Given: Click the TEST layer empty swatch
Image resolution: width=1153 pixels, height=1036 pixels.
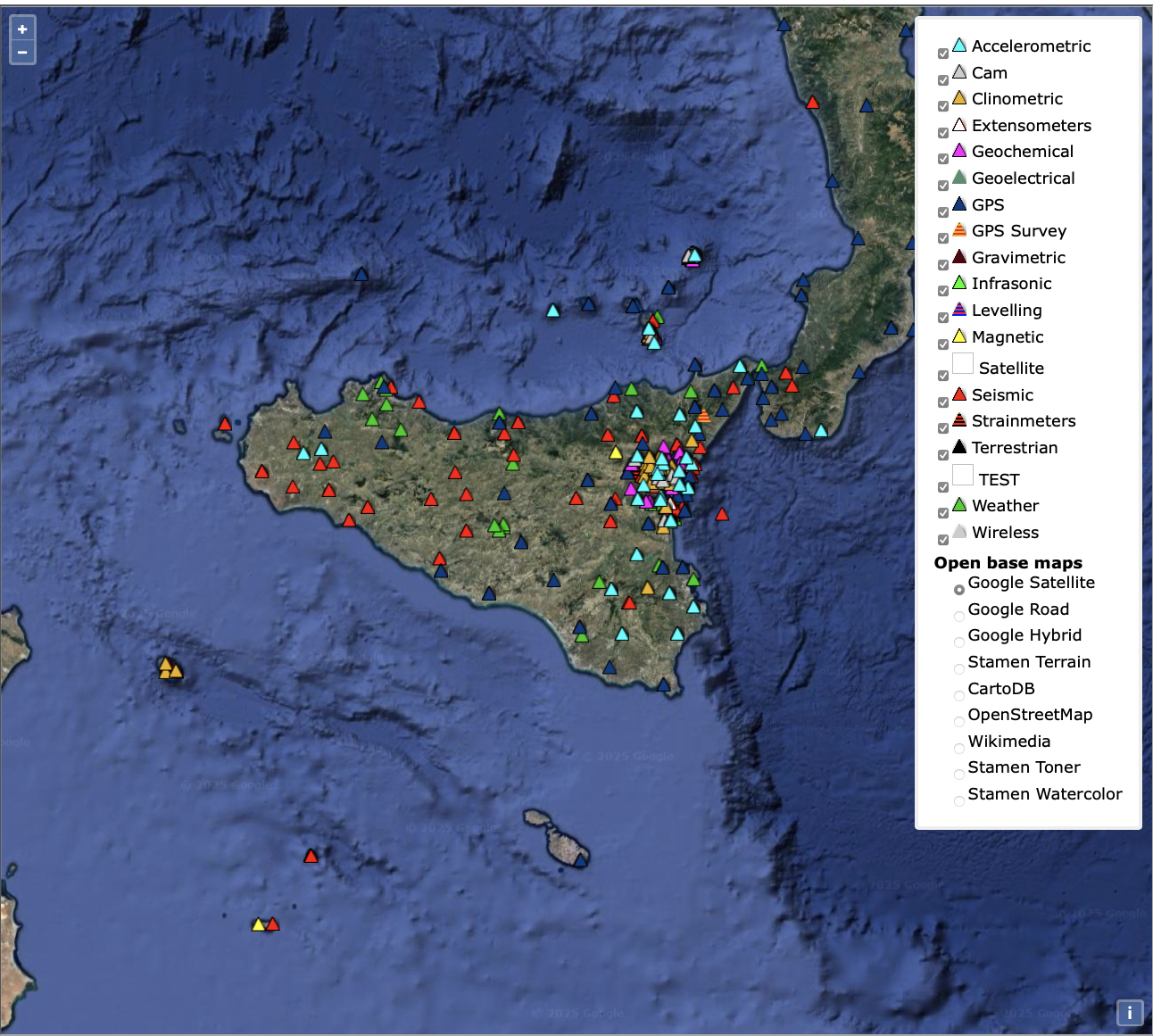Looking at the screenshot, I should 963,475.
